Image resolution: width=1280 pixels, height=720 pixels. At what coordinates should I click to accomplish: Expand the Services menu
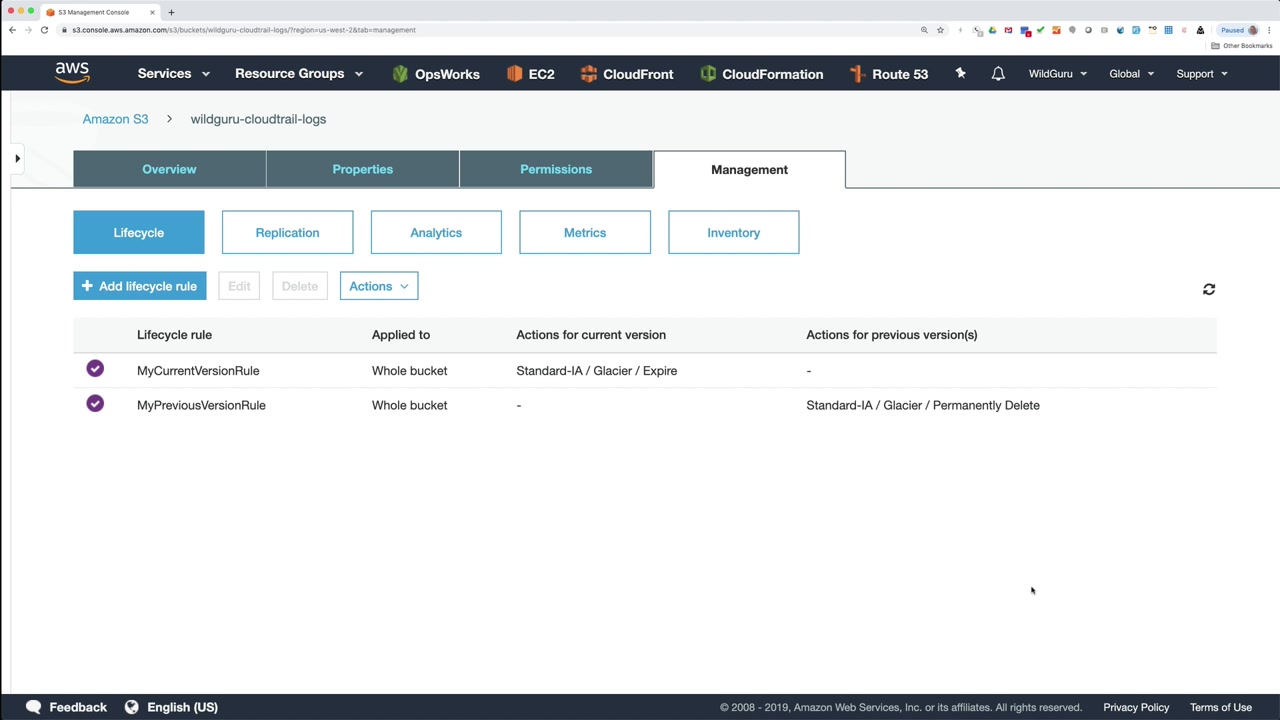(174, 74)
